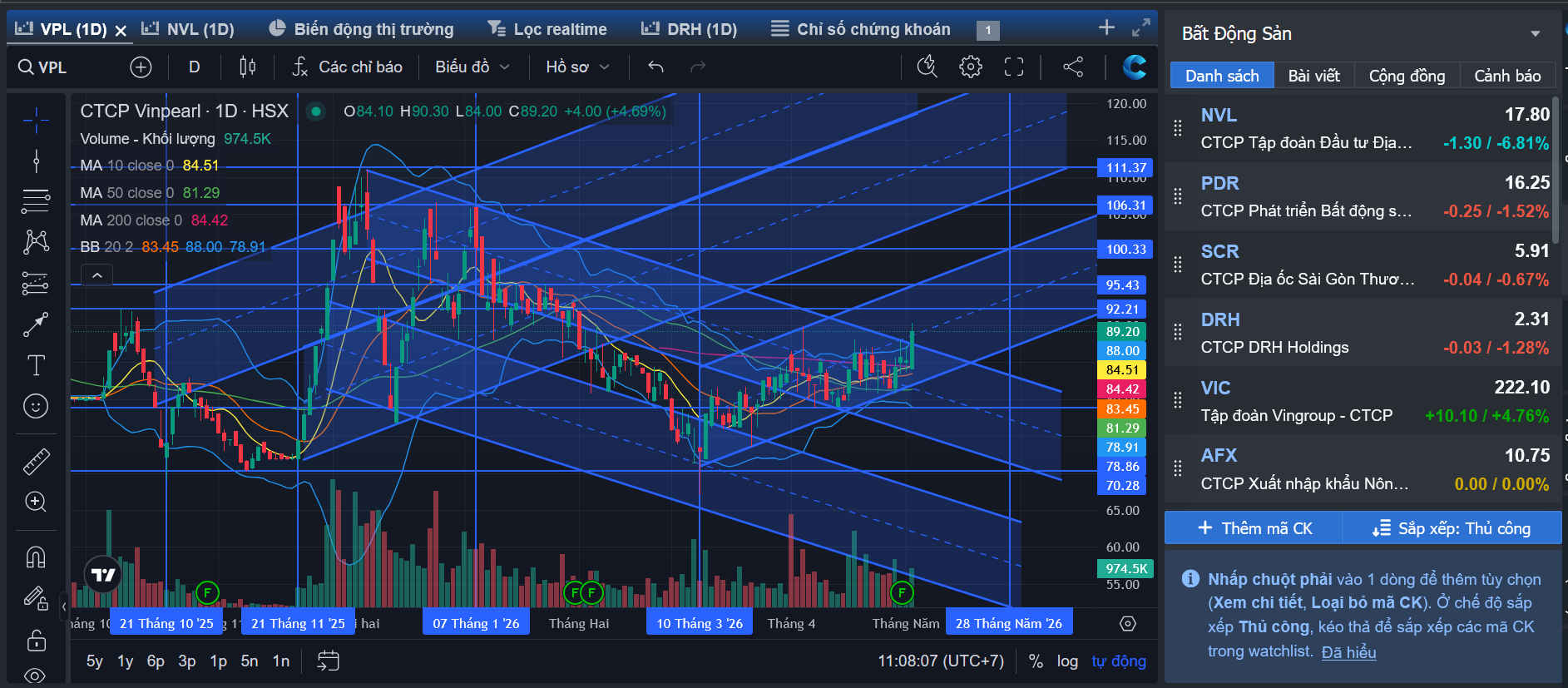Open the pattern drawing tools
The image size is (1568, 688).
[36, 241]
